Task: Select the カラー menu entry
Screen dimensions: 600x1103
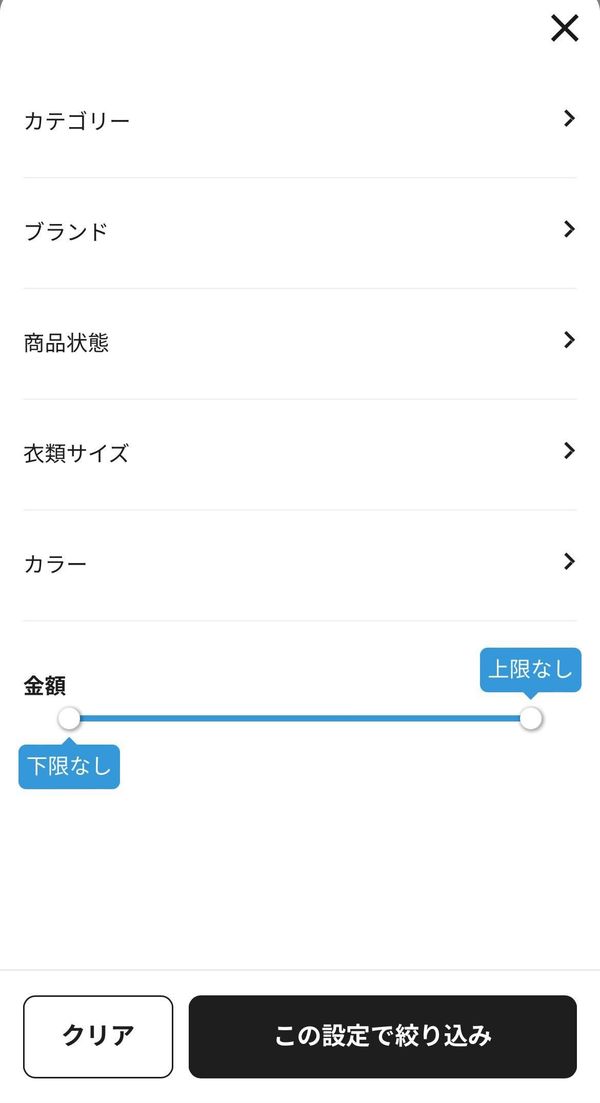Action: pos(300,565)
